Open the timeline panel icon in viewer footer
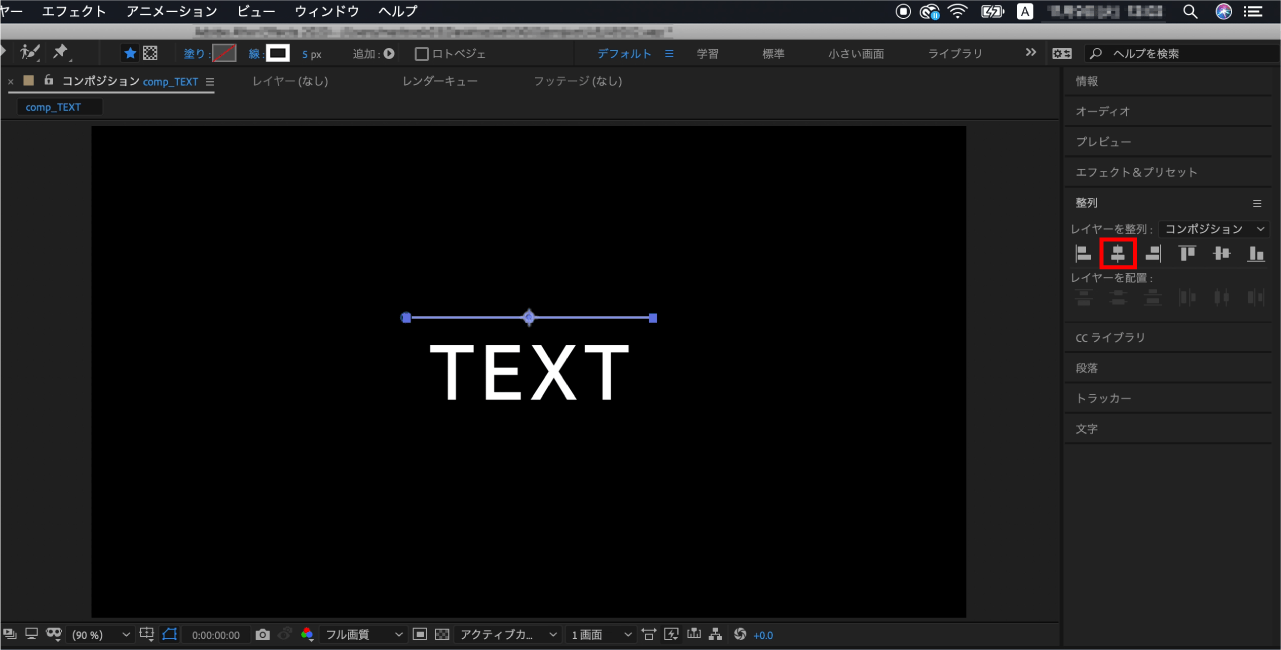 pos(694,634)
